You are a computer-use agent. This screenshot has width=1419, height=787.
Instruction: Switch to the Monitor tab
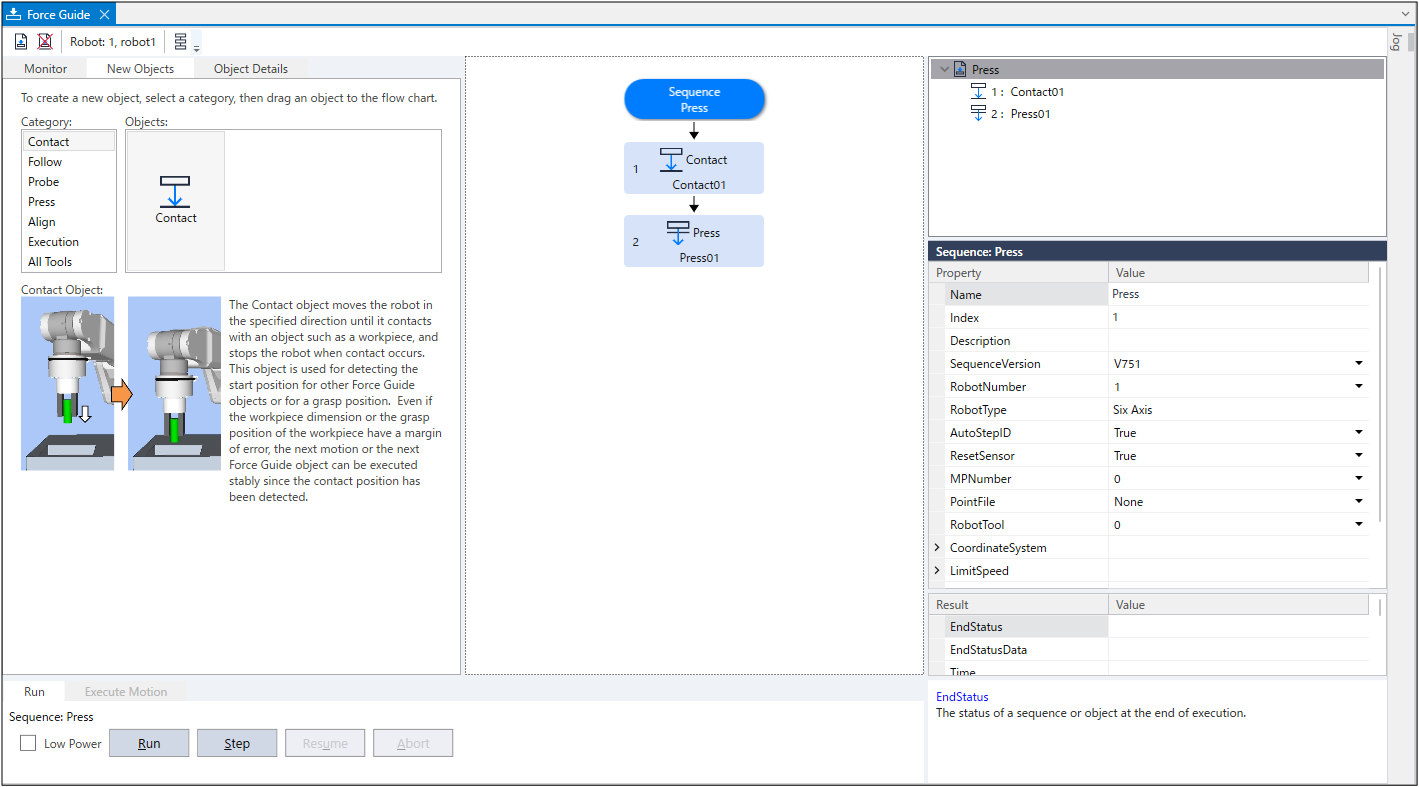click(x=46, y=69)
